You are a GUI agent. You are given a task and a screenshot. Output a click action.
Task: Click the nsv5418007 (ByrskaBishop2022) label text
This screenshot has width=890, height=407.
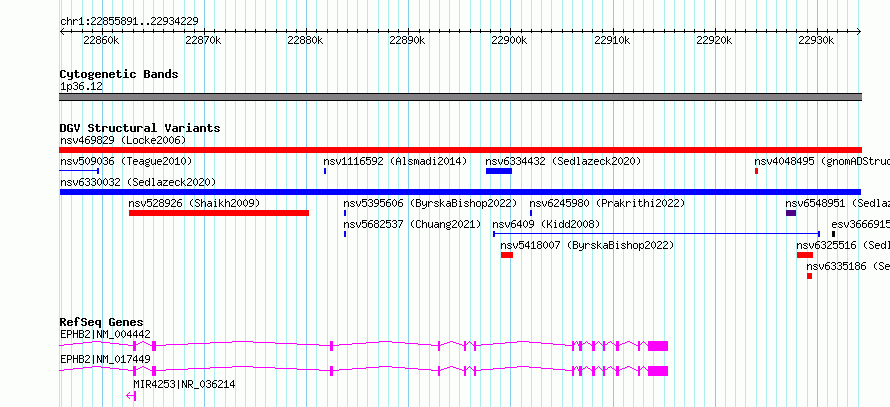(x=587, y=246)
